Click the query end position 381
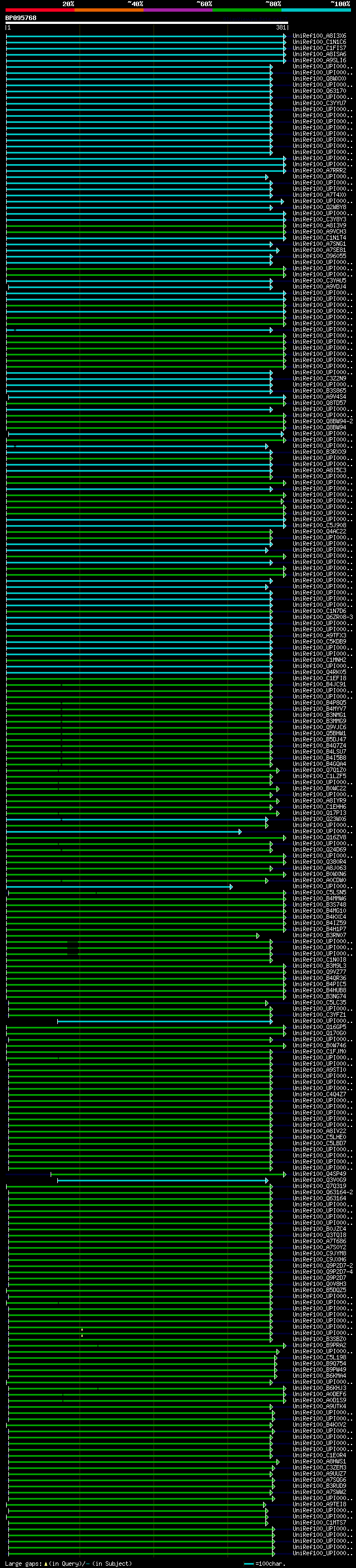The width and height of the screenshot is (356, 1568). [x=281, y=27]
